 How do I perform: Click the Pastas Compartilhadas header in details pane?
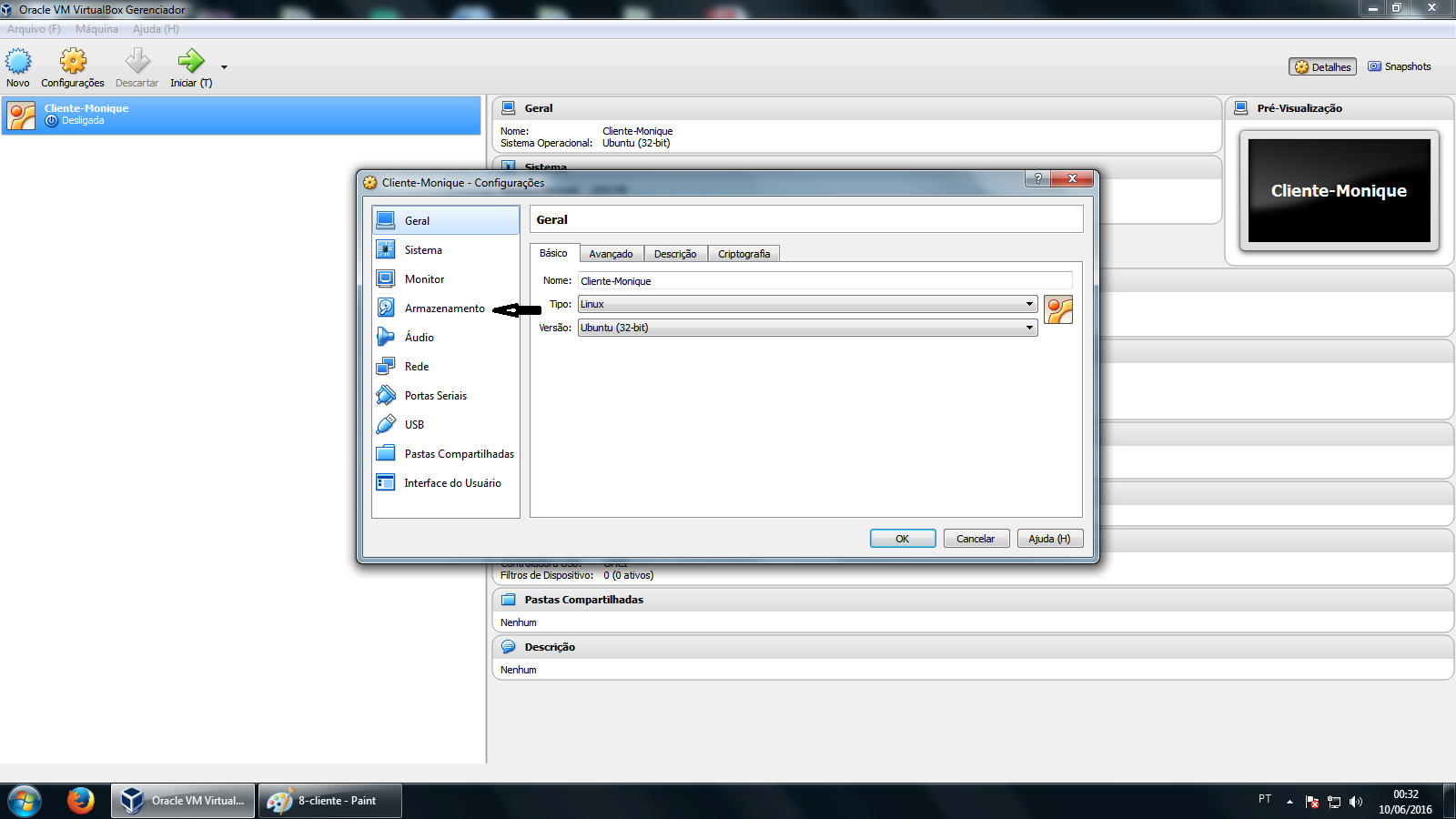[583, 600]
